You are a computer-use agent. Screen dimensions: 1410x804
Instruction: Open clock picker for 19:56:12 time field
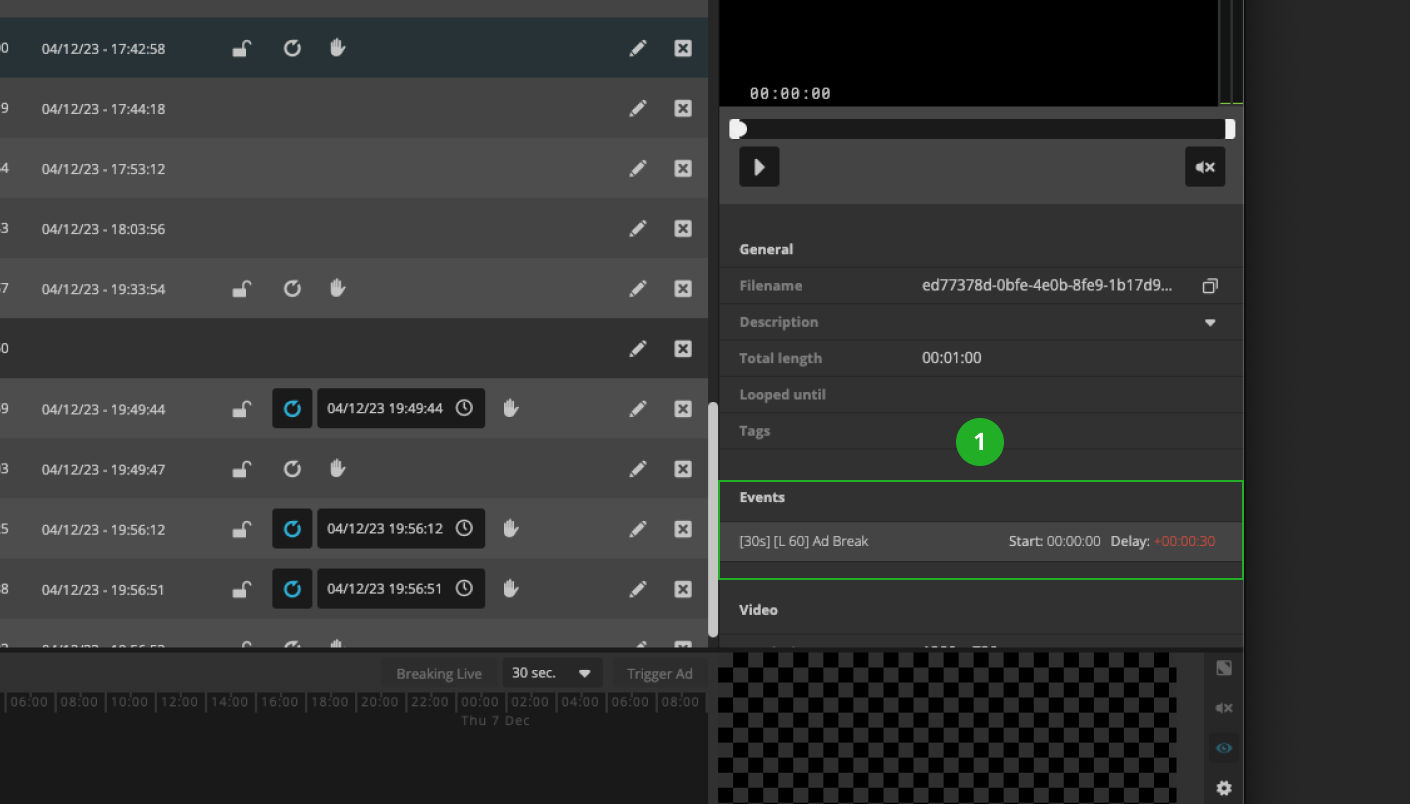pos(464,528)
